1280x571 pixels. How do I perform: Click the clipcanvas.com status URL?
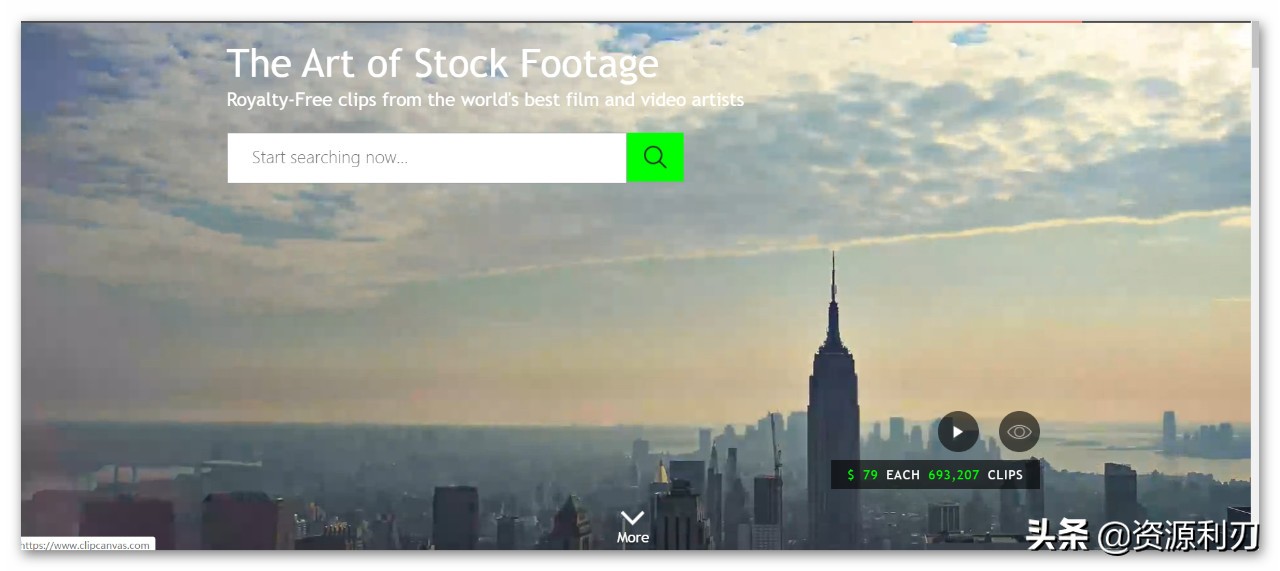(x=87, y=545)
